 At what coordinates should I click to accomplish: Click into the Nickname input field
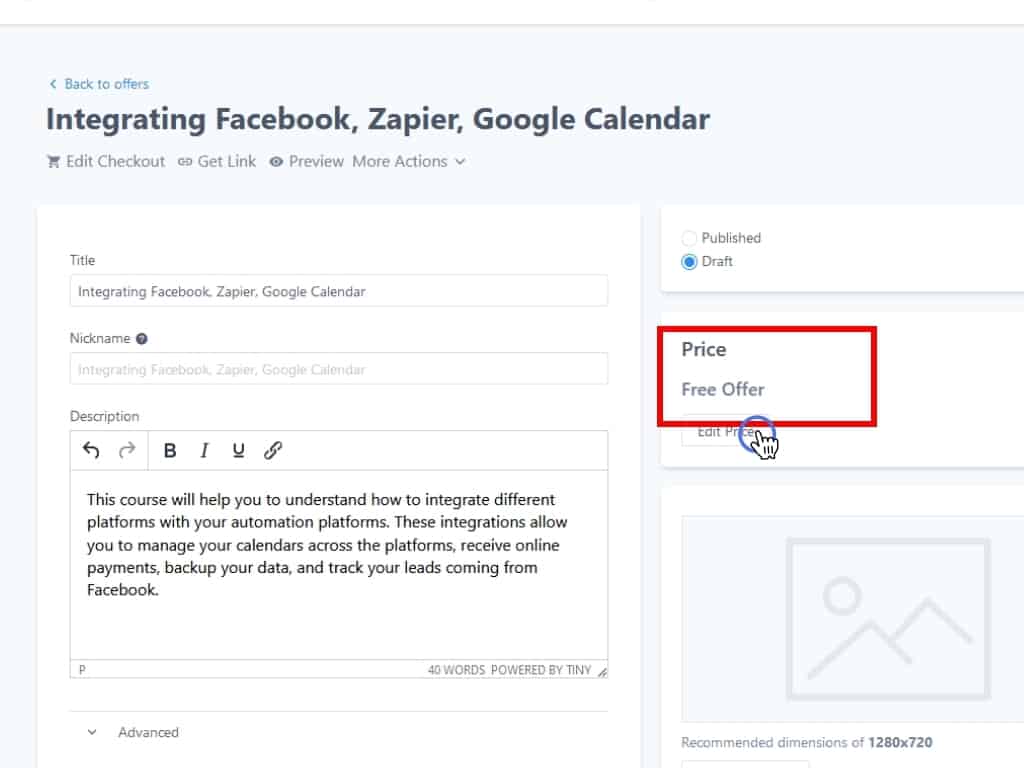(338, 369)
